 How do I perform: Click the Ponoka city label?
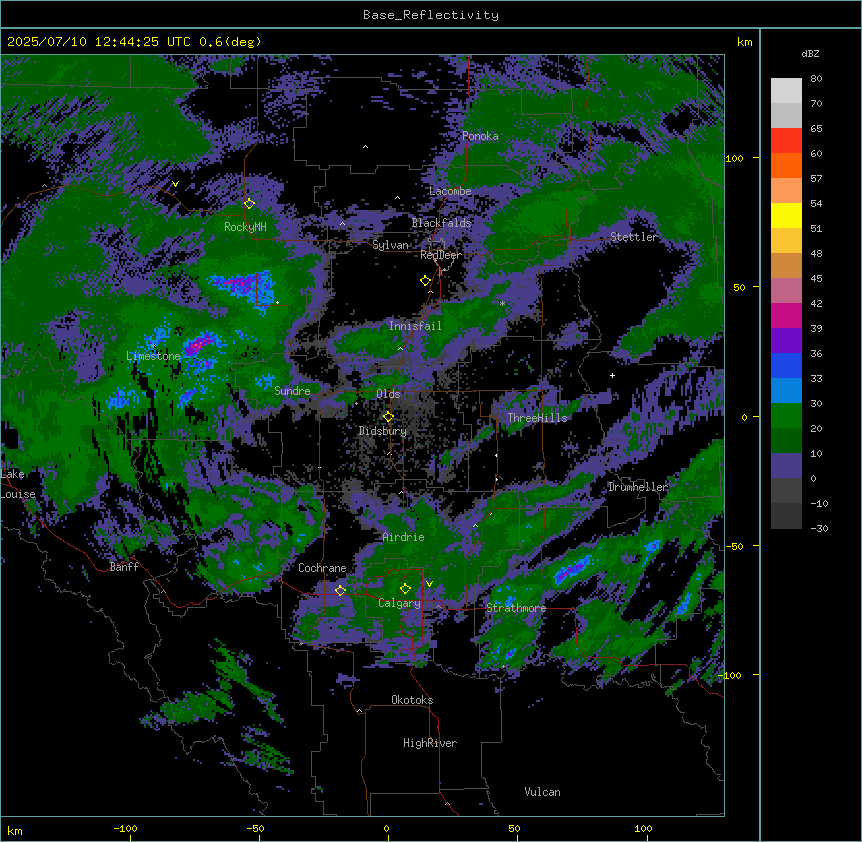tap(480, 136)
